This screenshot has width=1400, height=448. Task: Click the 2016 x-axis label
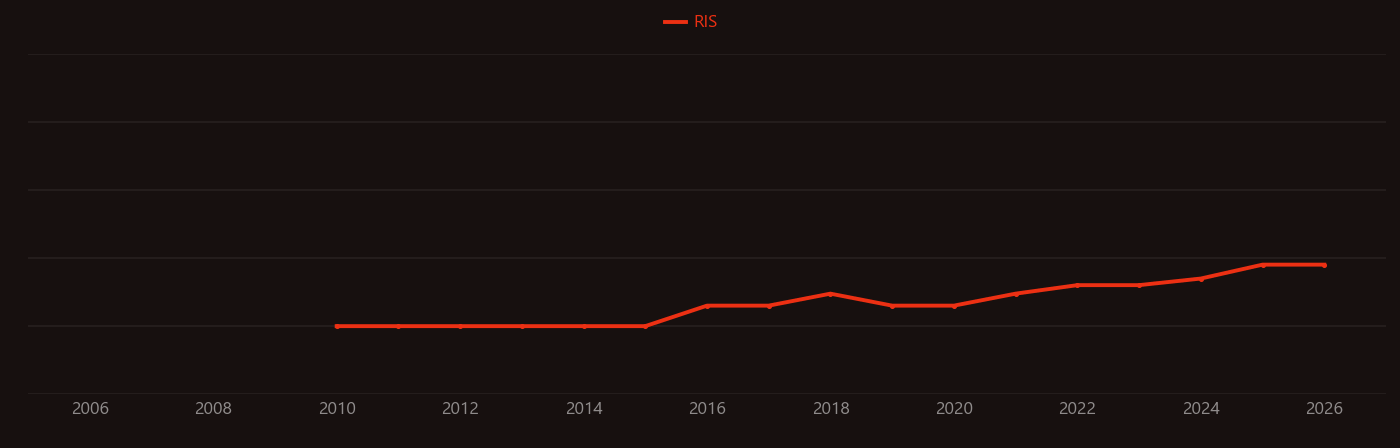pyautogui.click(x=707, y=409)
